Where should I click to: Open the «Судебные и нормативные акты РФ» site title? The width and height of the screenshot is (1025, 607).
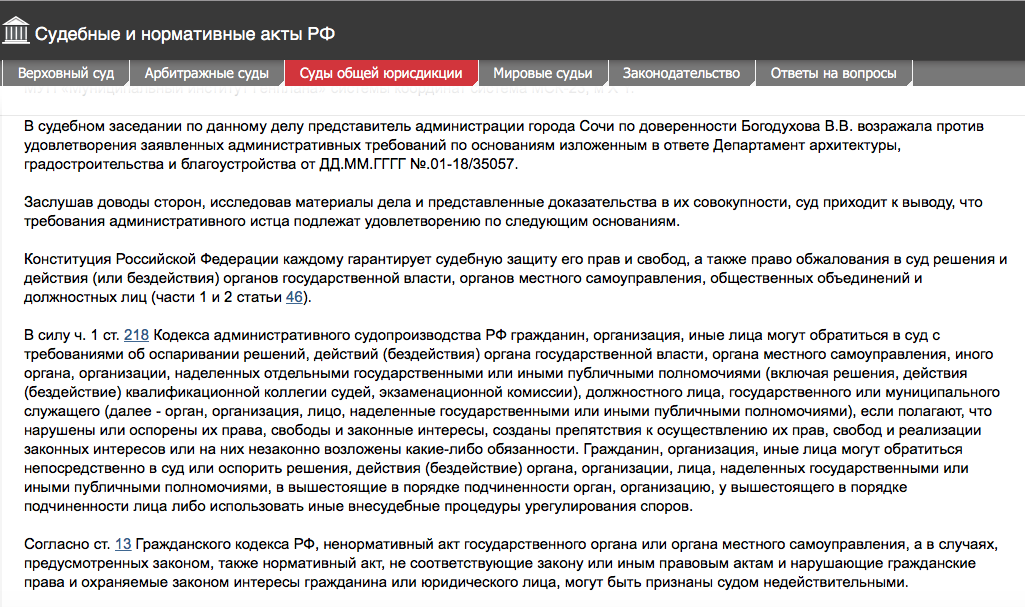184,34
